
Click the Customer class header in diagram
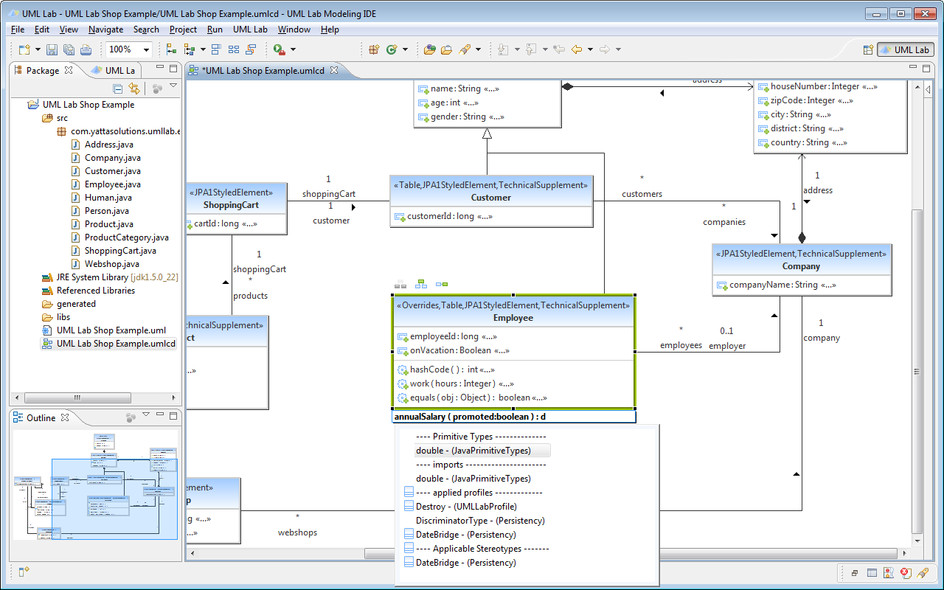click(x=491, y=191)
